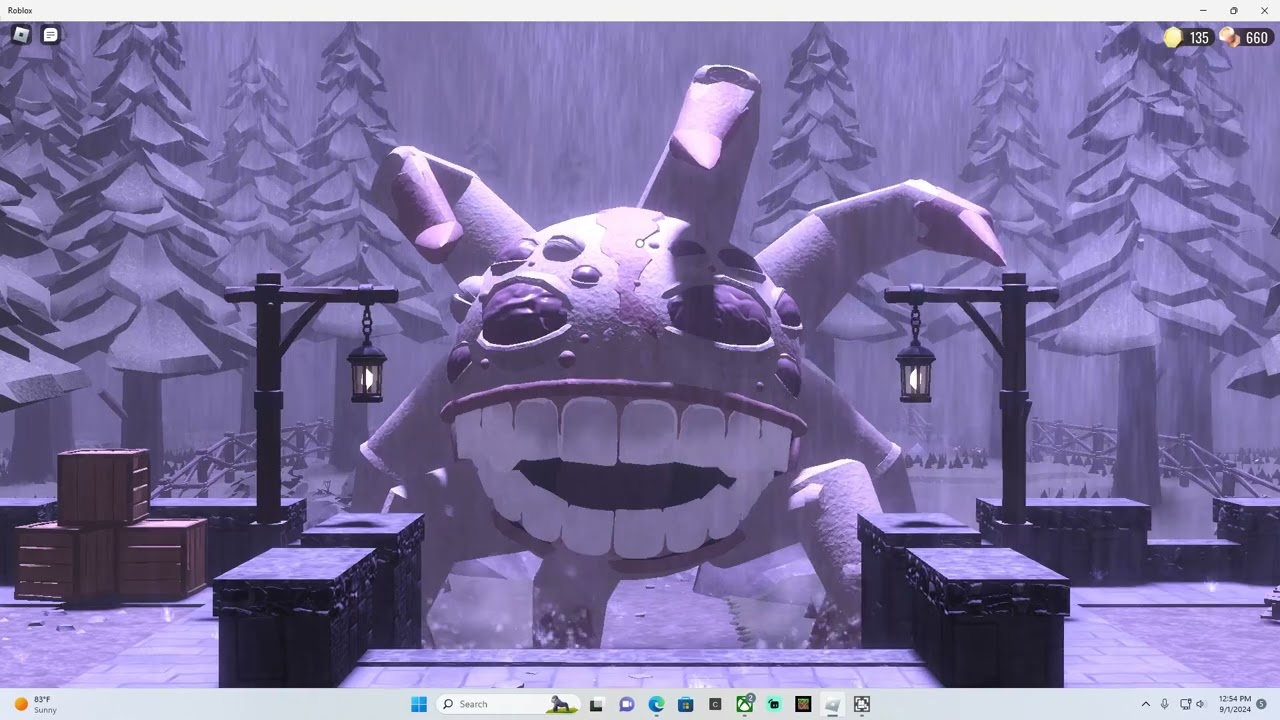
Task: Click the taskbar Search box
Action: [508, 704]
